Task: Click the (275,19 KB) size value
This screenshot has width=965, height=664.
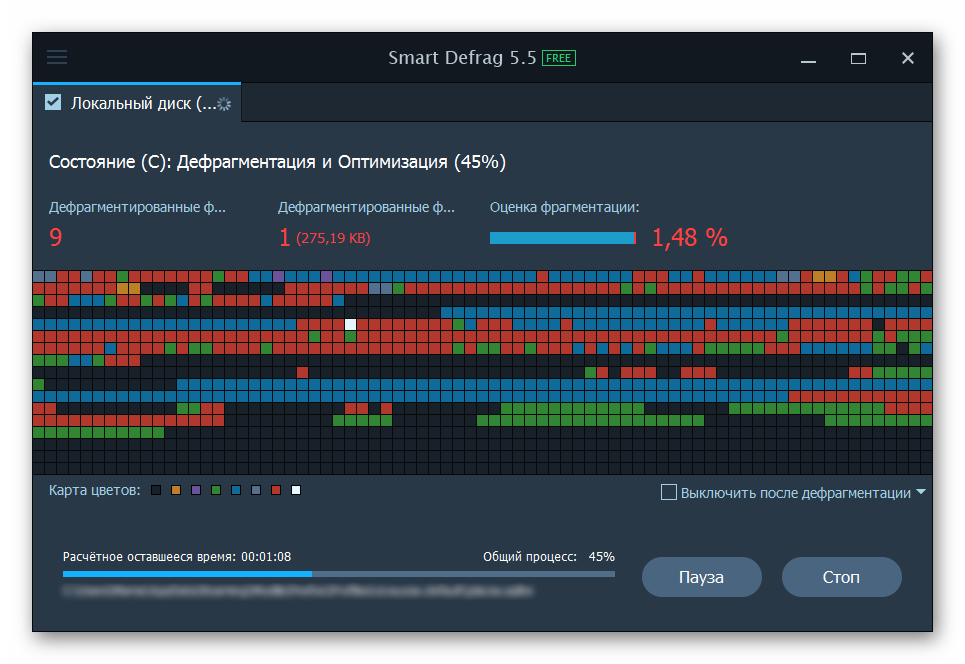Action: click(x=333, y=238)
